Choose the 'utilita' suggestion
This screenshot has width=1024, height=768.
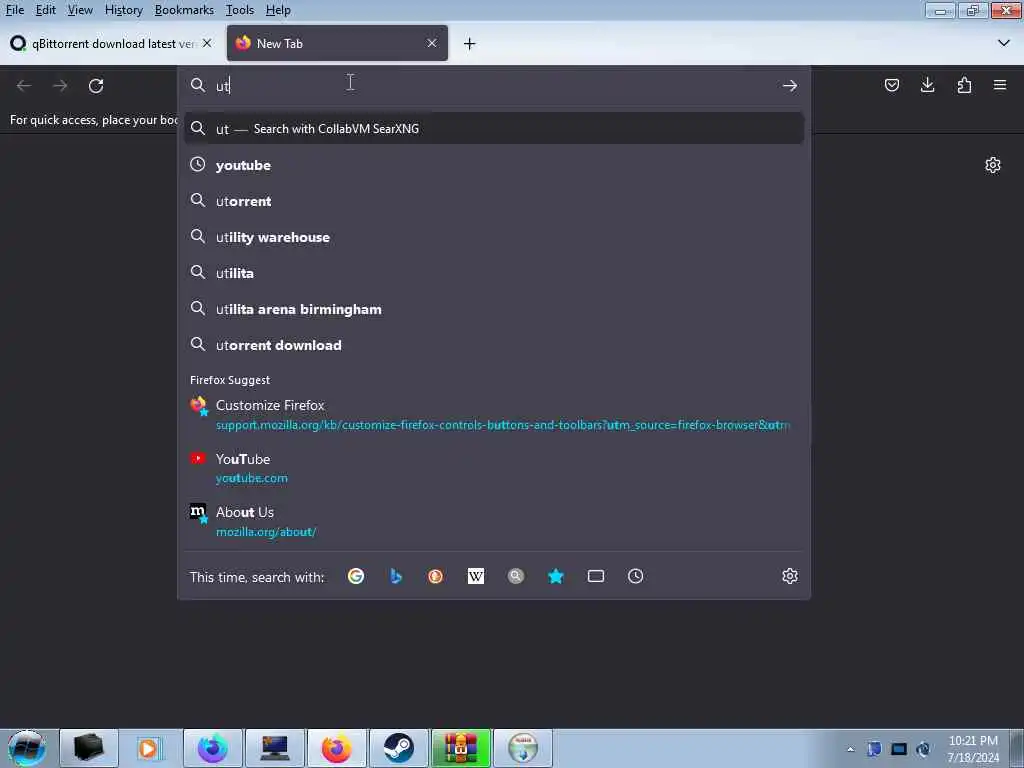click(x=494, y=273)
